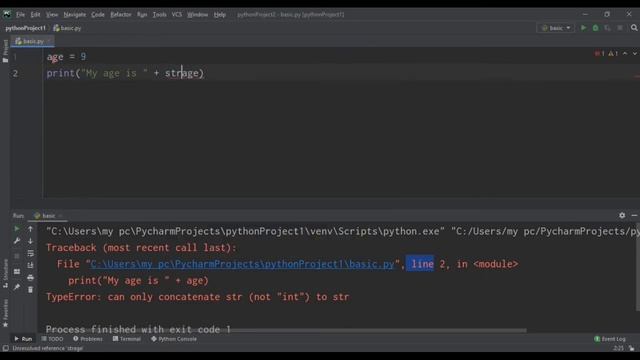Open the VCS menu
The width and height of the screenshot is (640, 360).
click(x=177, y=14)
